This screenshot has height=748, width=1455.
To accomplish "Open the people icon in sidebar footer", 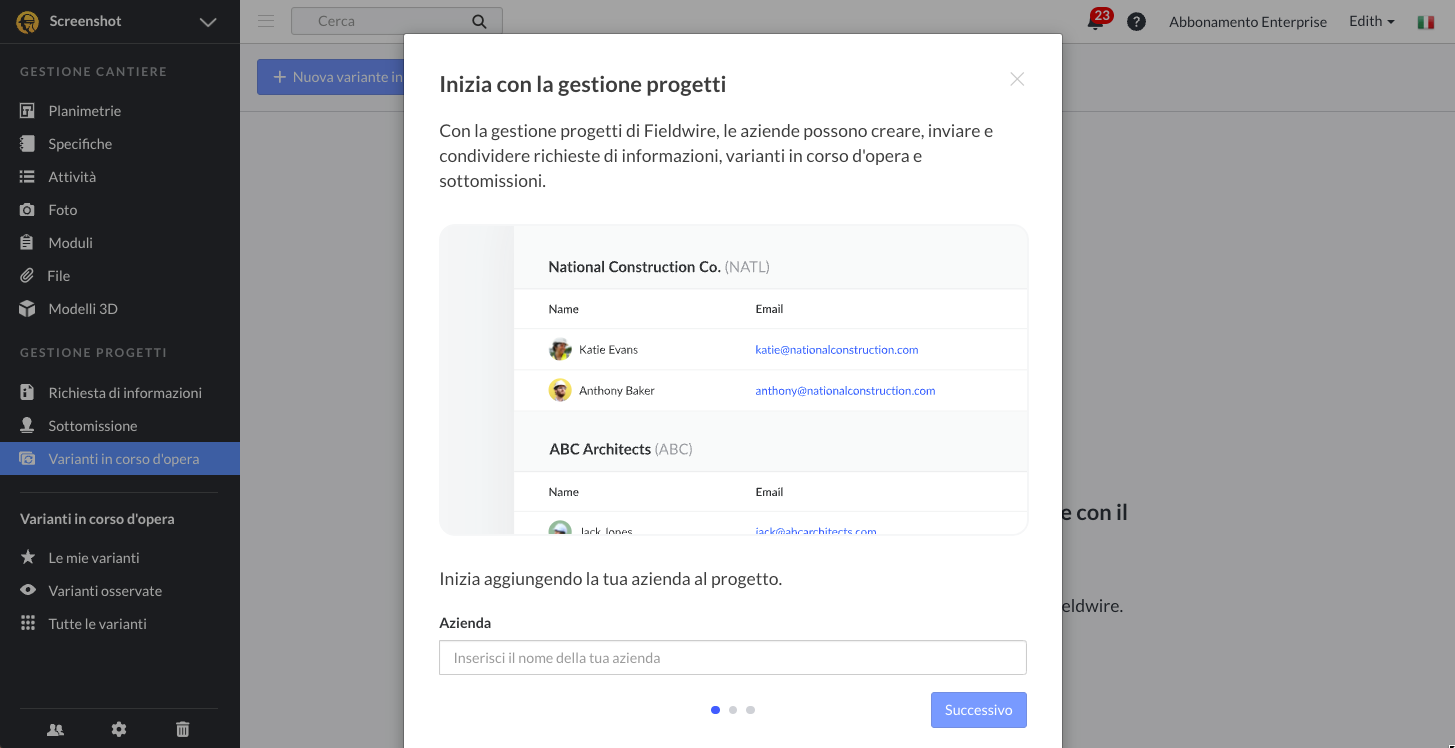I will (56, 730).
